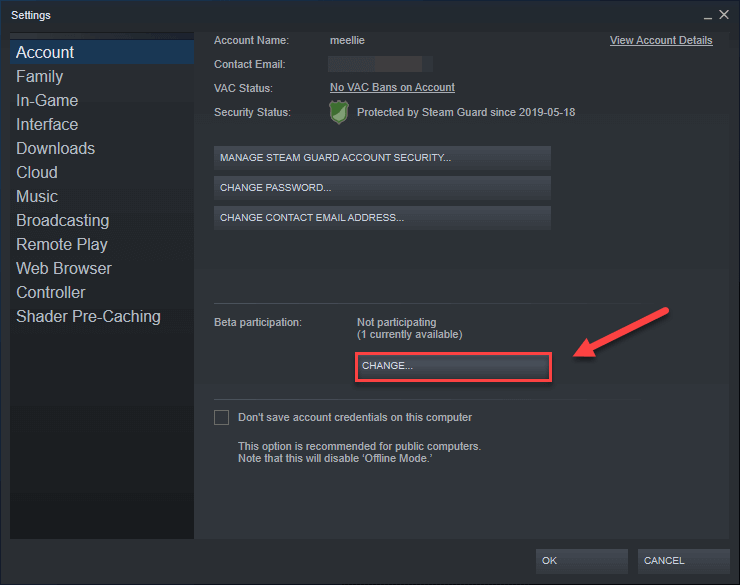Click Change Contact Email Address button
The image size is (740, 585).
[x=382, y=218]
